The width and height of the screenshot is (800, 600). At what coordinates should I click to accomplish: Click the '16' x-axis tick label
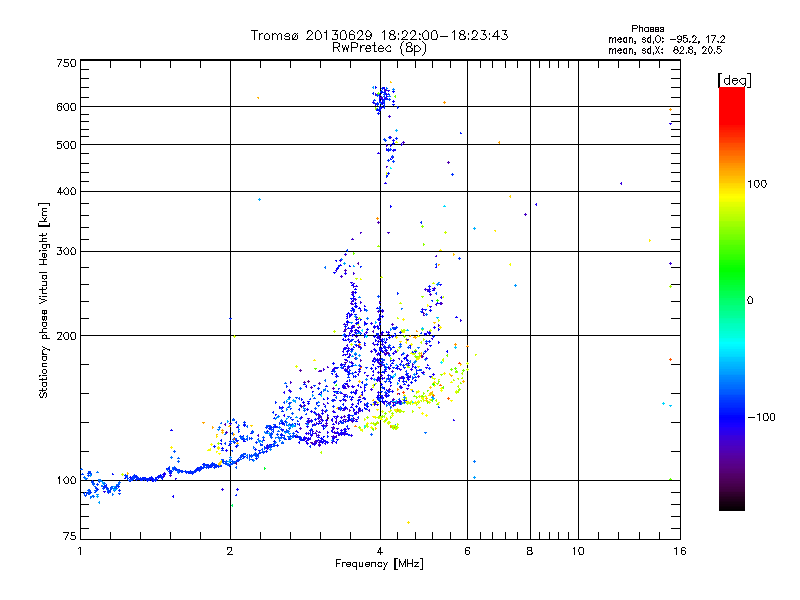680,551
